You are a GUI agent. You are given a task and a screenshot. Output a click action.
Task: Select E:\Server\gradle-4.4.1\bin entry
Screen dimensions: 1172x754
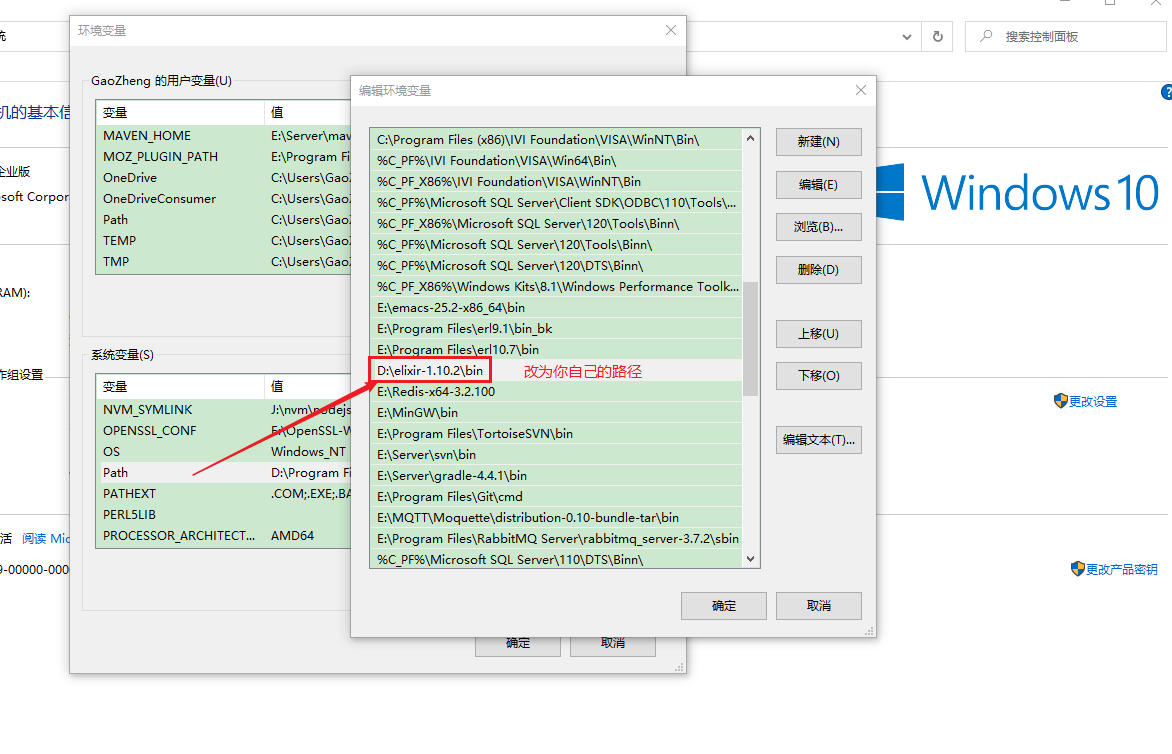coord(556,475)
